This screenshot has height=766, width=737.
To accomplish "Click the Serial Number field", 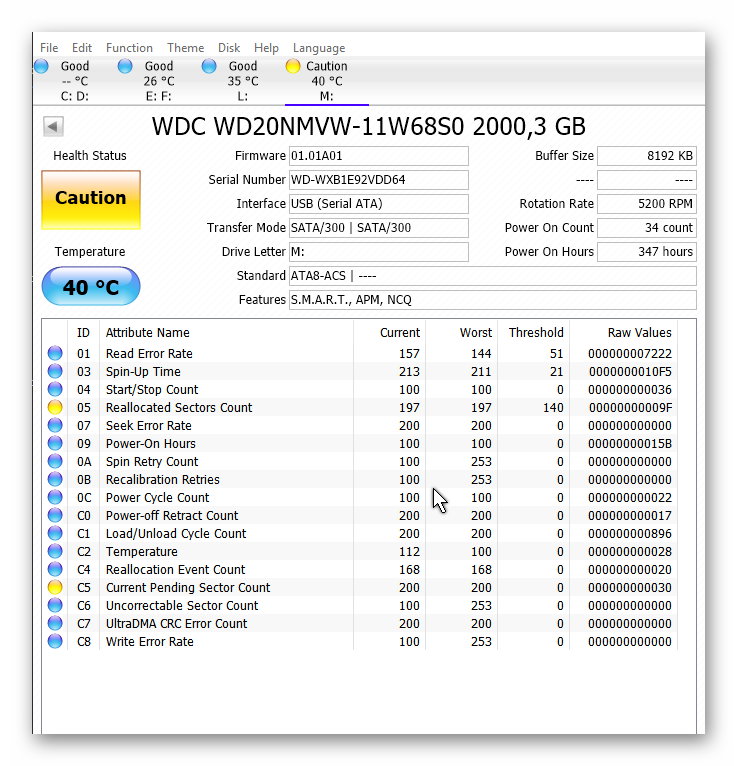I will pos(379,180).
